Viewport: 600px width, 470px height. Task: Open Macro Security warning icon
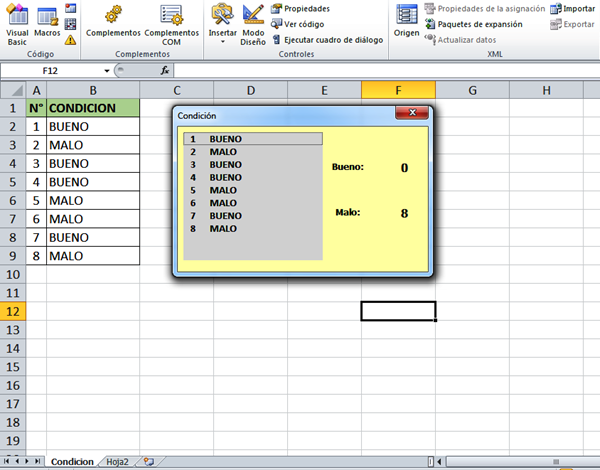pyautogui.click(x=70, y=40)
